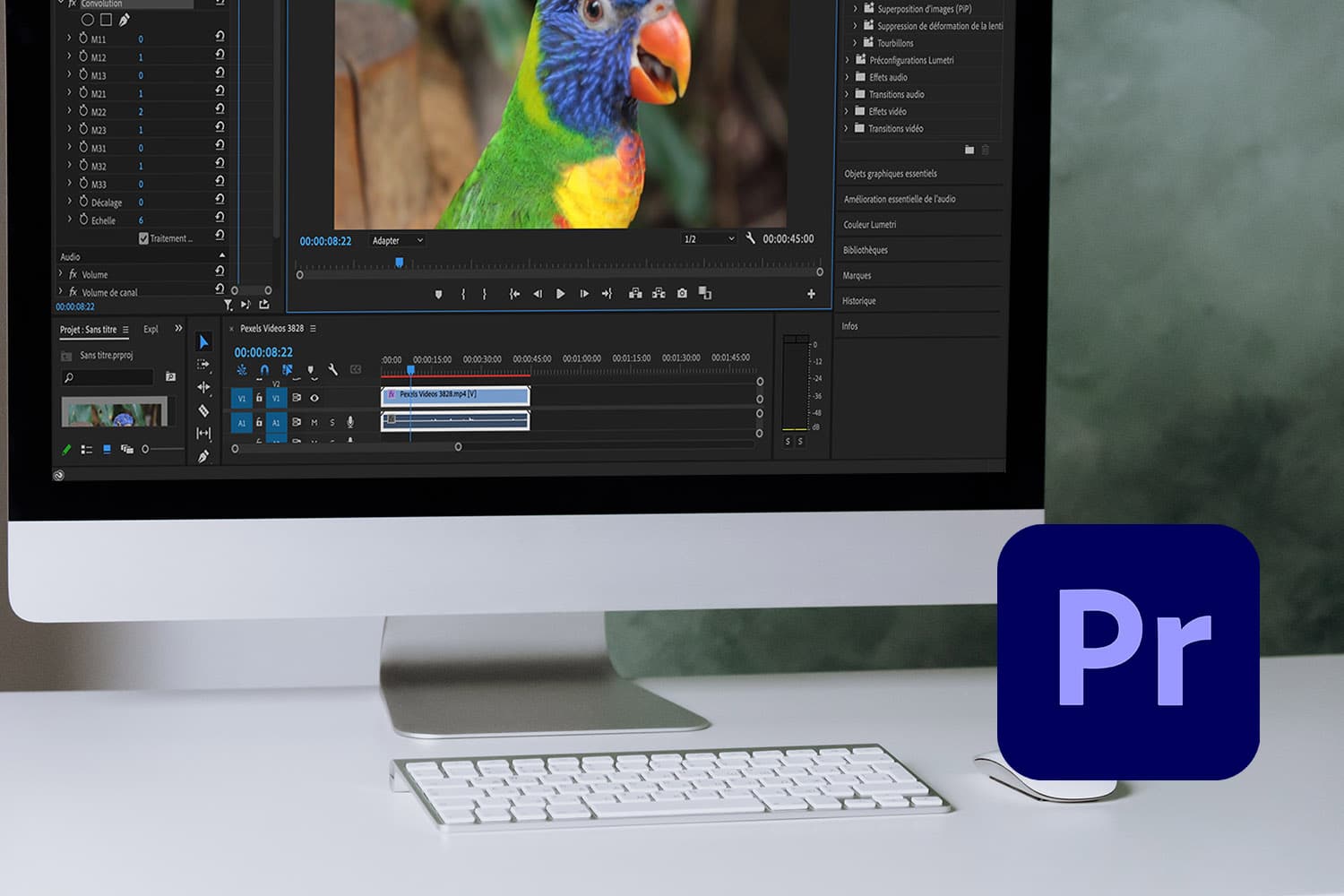Click the Extract button in Program monitor

tap(659, 293)
